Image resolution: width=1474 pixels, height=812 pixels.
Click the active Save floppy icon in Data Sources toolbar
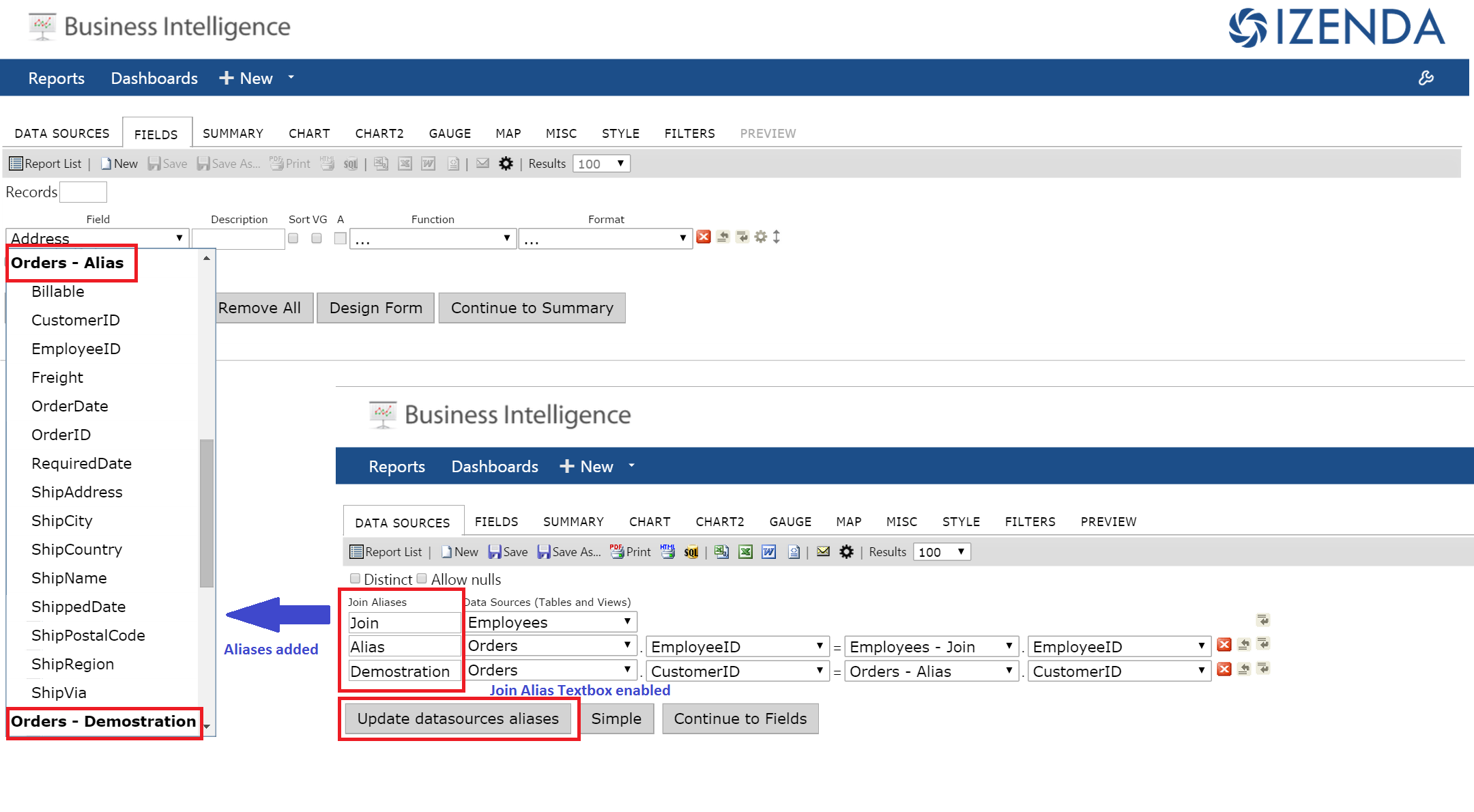click(494, 551)
